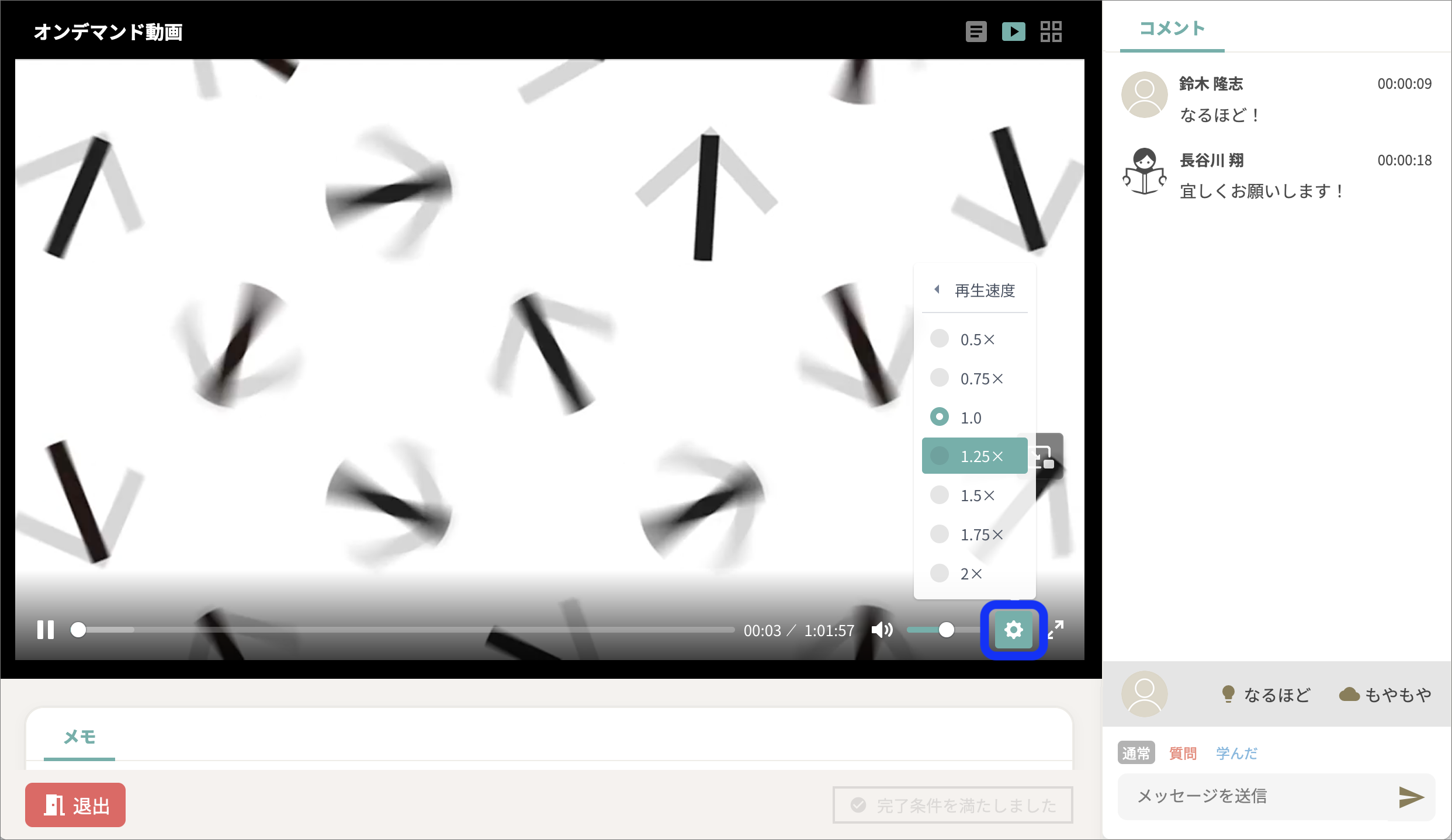
Task: Set playback speed to 2×
Action: 975,574
